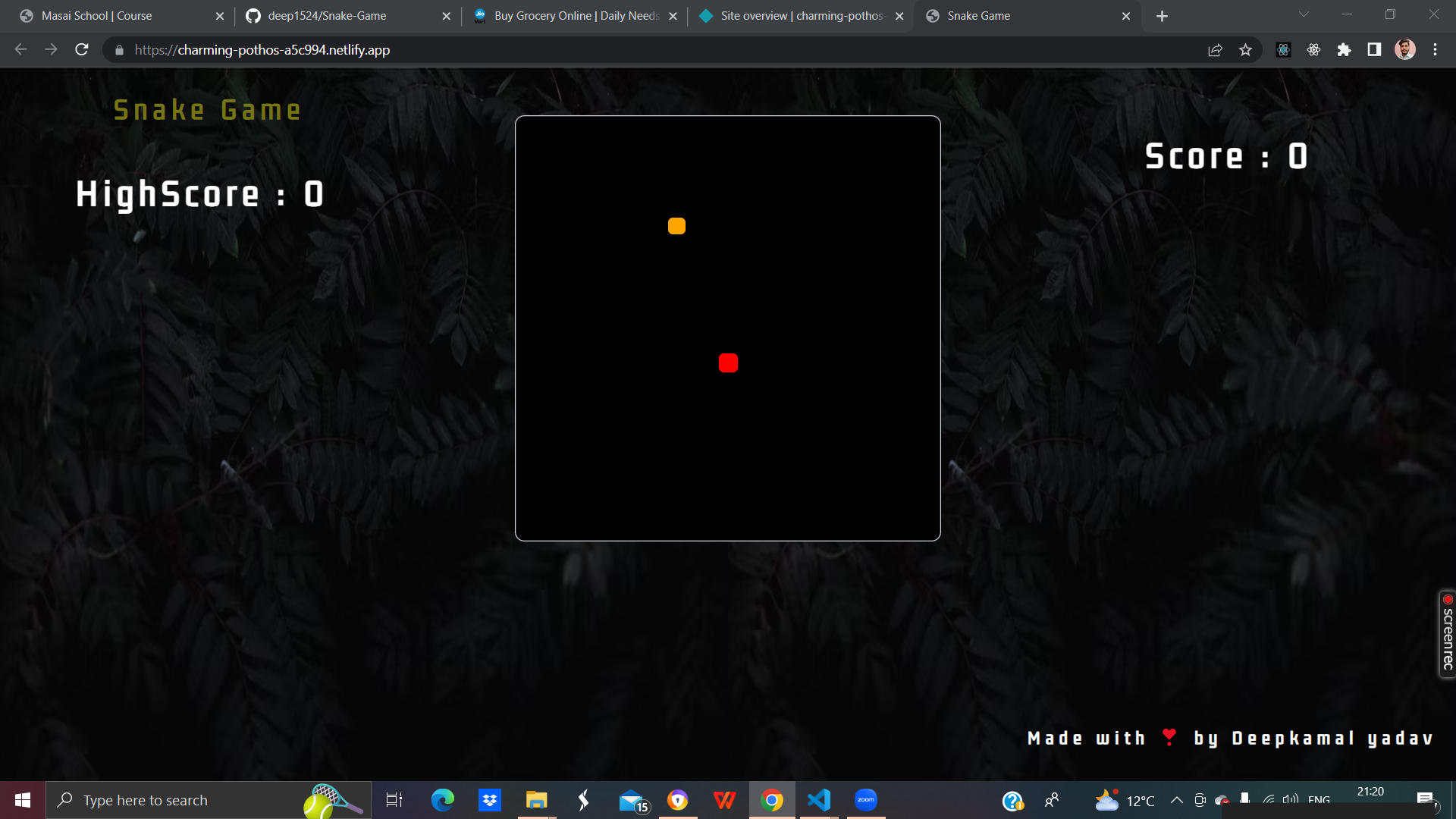Open Chrome's three-dot menu
Screen dimensions: 1456x819
click(x=1436, y=49)
